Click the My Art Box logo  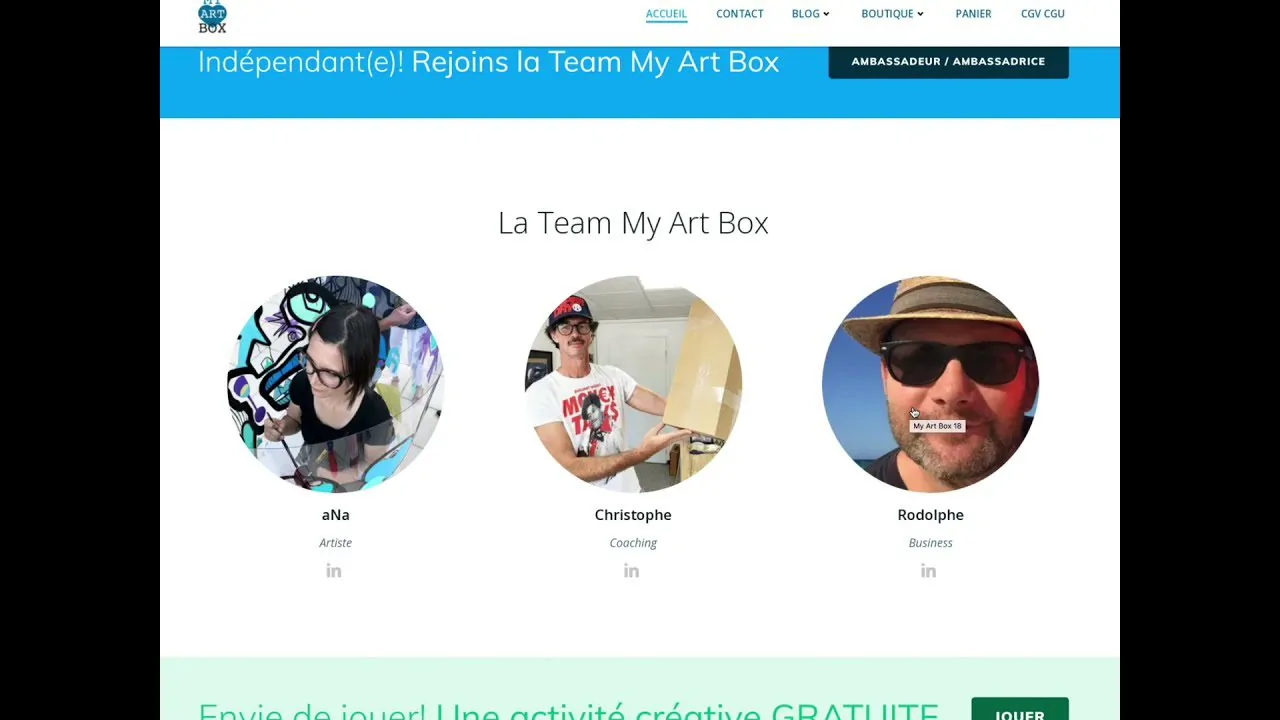211,15
